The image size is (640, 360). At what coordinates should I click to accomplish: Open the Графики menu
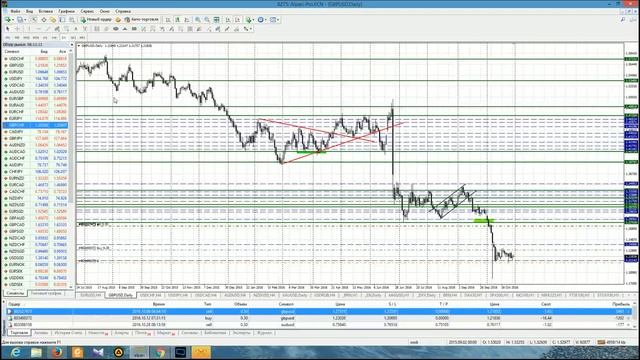point(66,11)
